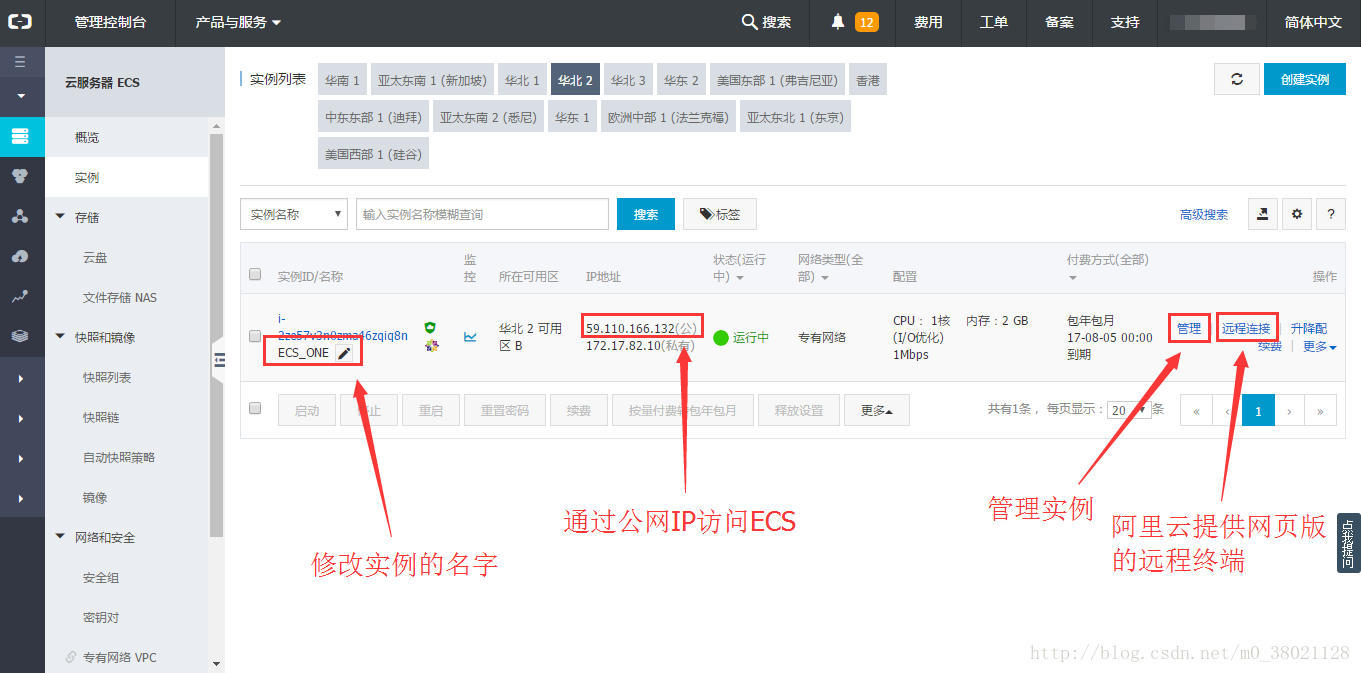This screenshot has height=673, width=1361.
Task: Click the 远程连接 link
Action: pos(1246,328)
